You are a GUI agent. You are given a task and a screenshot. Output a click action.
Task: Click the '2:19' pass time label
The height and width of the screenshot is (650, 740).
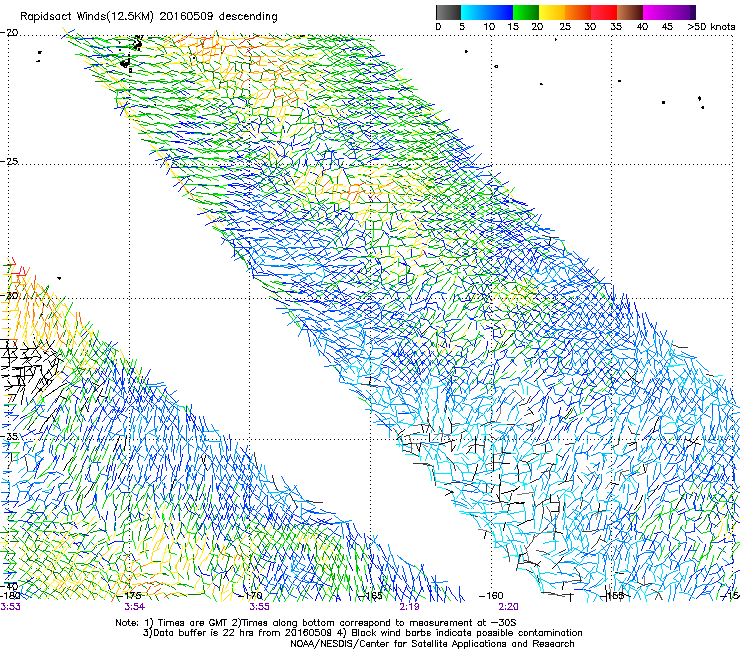pos(409,607)
